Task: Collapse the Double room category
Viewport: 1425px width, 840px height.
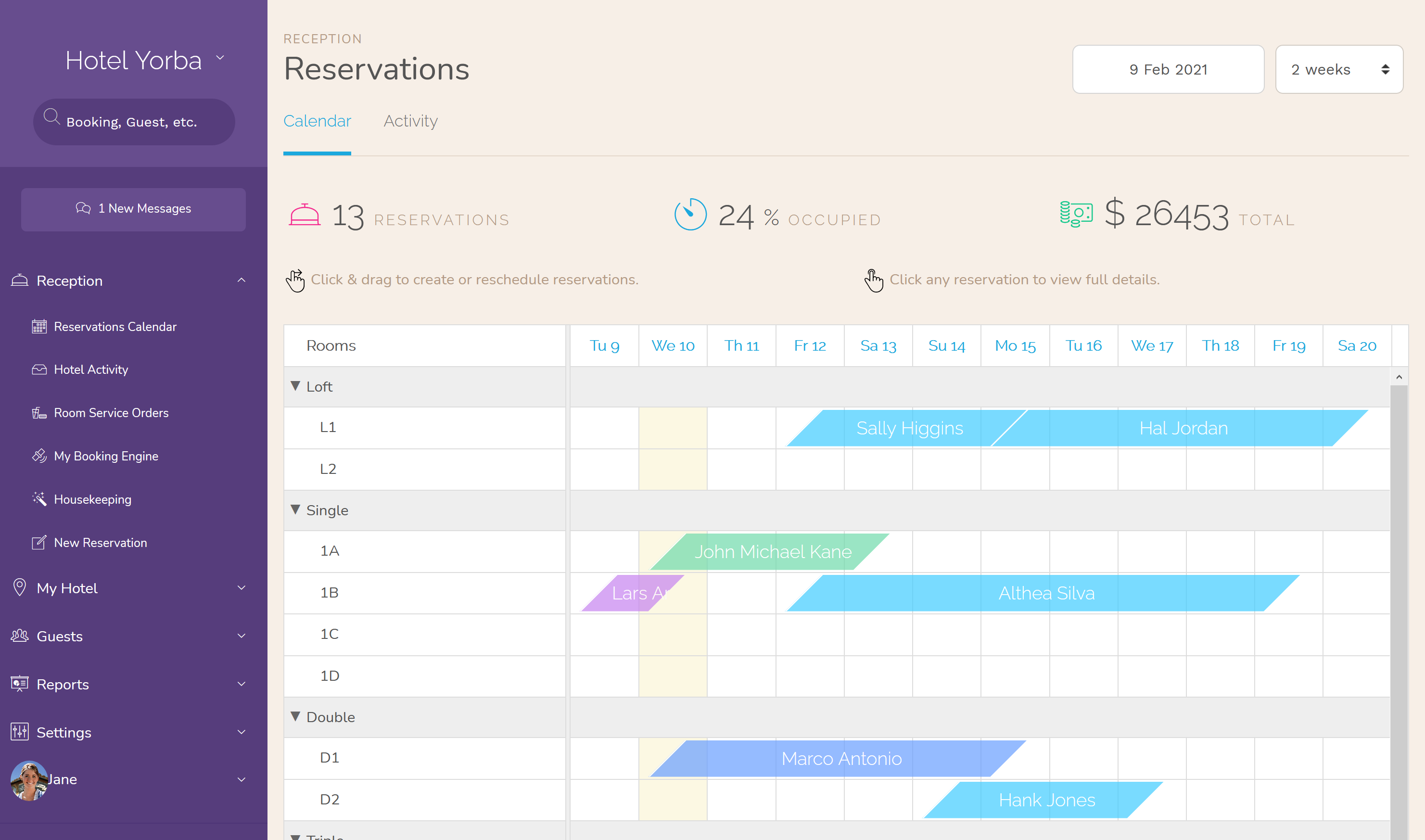Action: tap(296, 716)
